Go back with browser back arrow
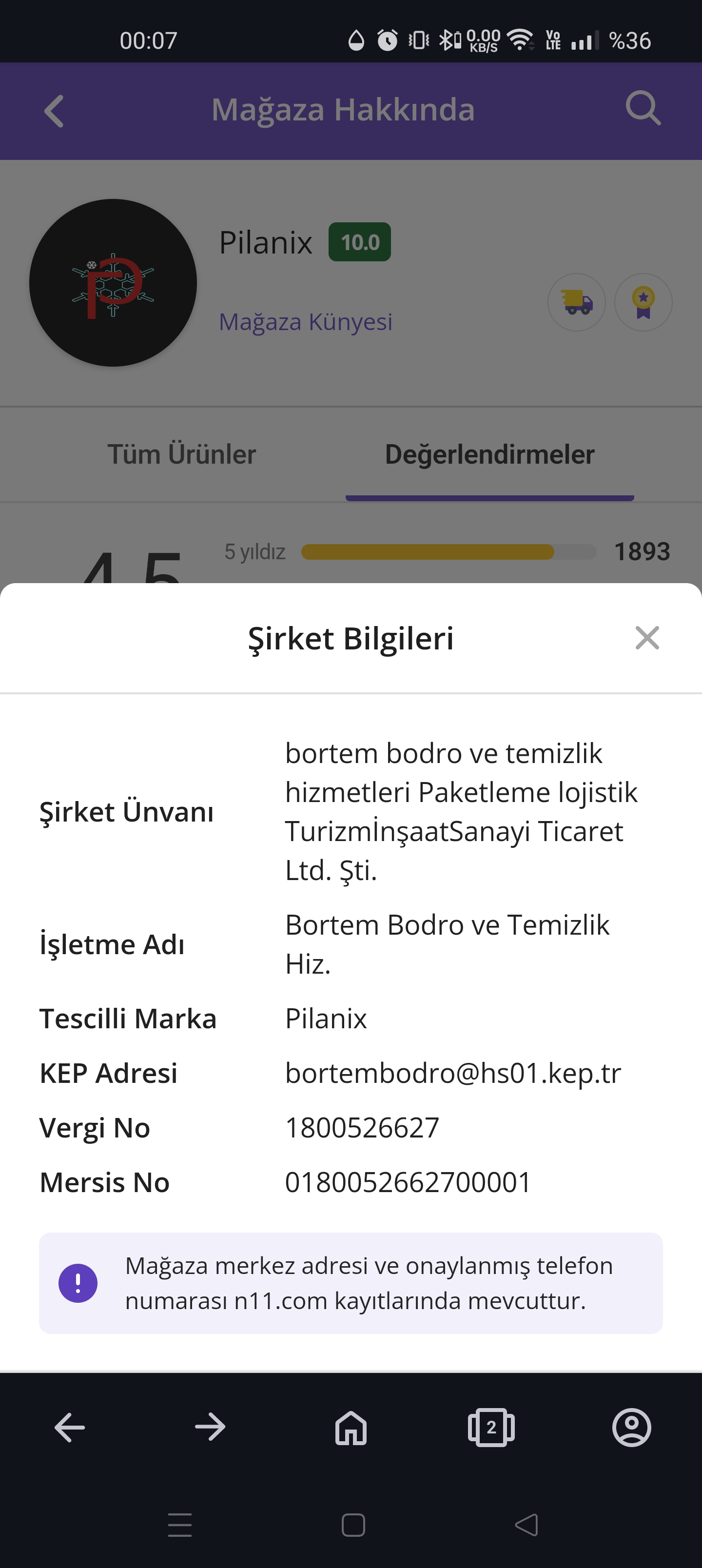 tap(70, 1427)
